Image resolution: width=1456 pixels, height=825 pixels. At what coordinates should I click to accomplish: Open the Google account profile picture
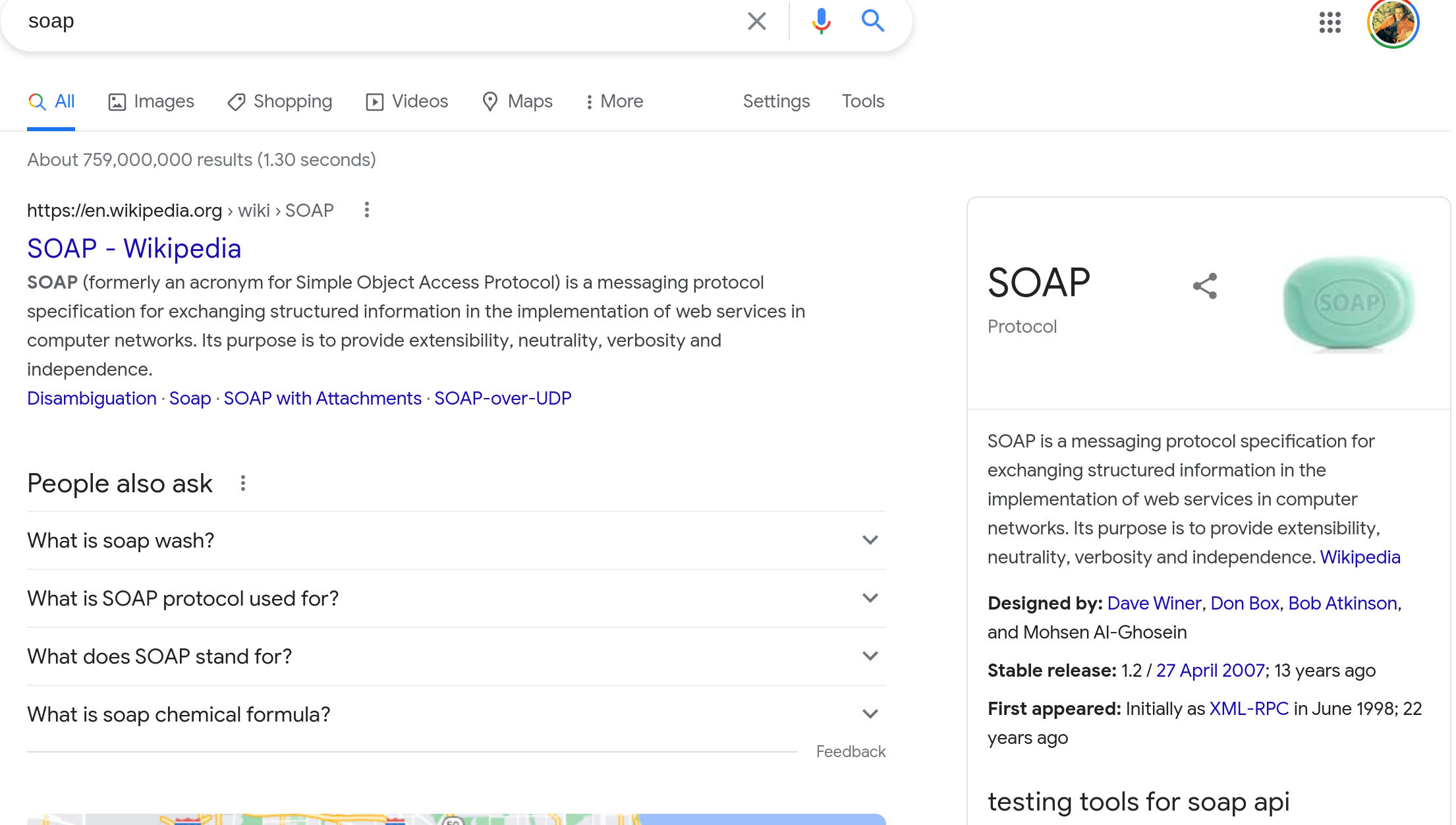pyautogui.click(x=1393, y=23)
